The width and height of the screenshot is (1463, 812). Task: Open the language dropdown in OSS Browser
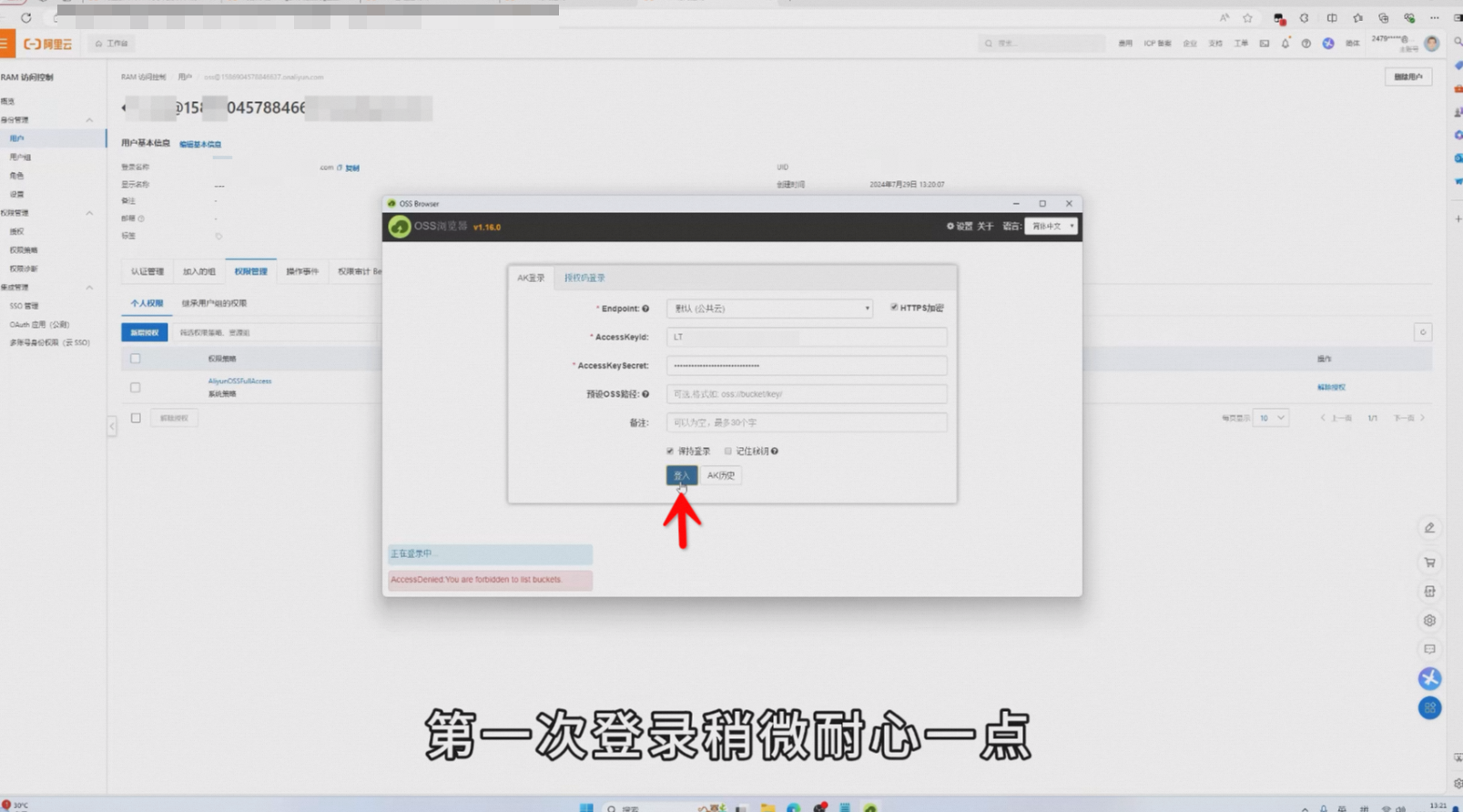point(1051,227)
